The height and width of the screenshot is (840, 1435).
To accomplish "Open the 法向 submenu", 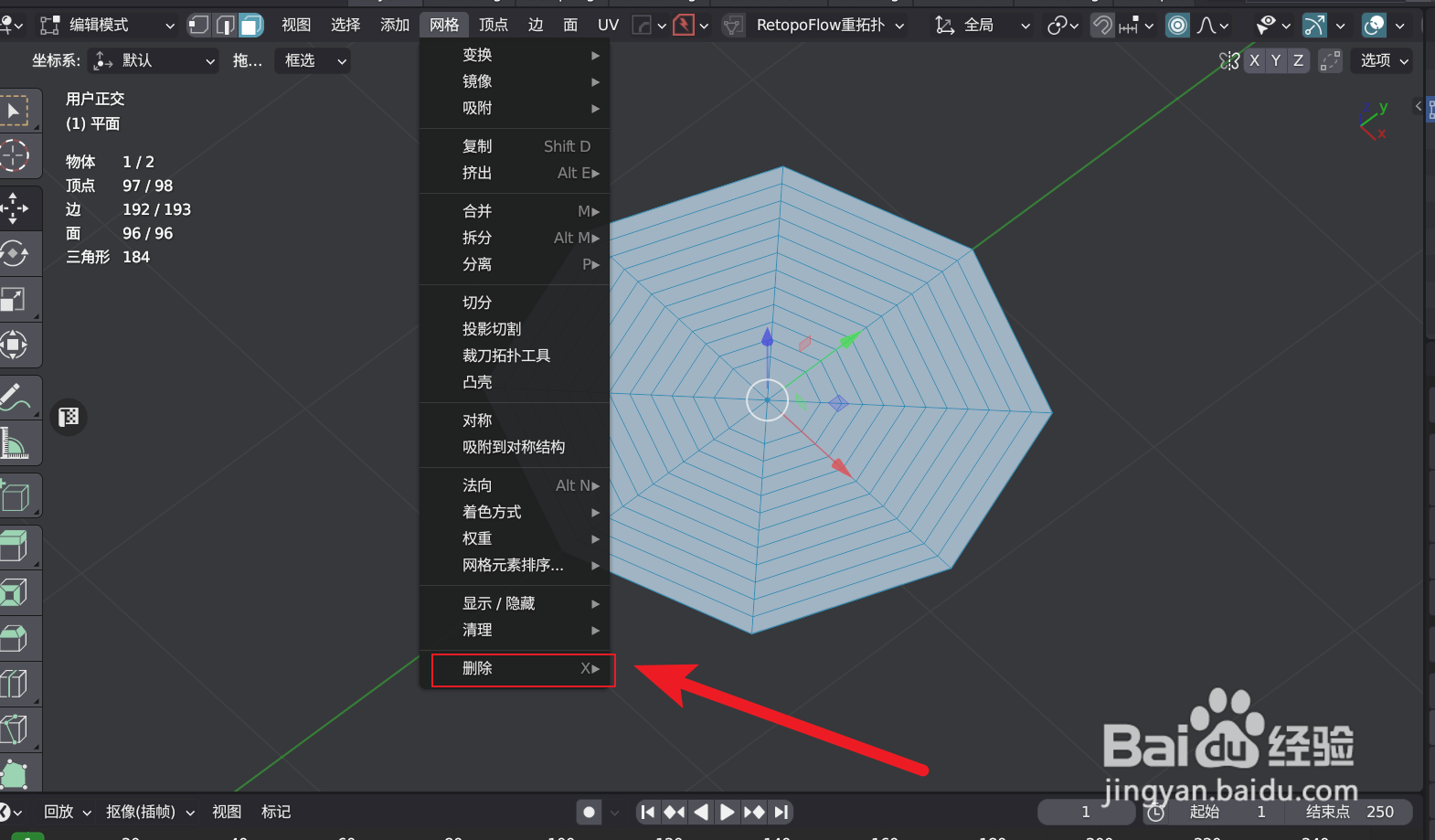I will tap(515, 485).
